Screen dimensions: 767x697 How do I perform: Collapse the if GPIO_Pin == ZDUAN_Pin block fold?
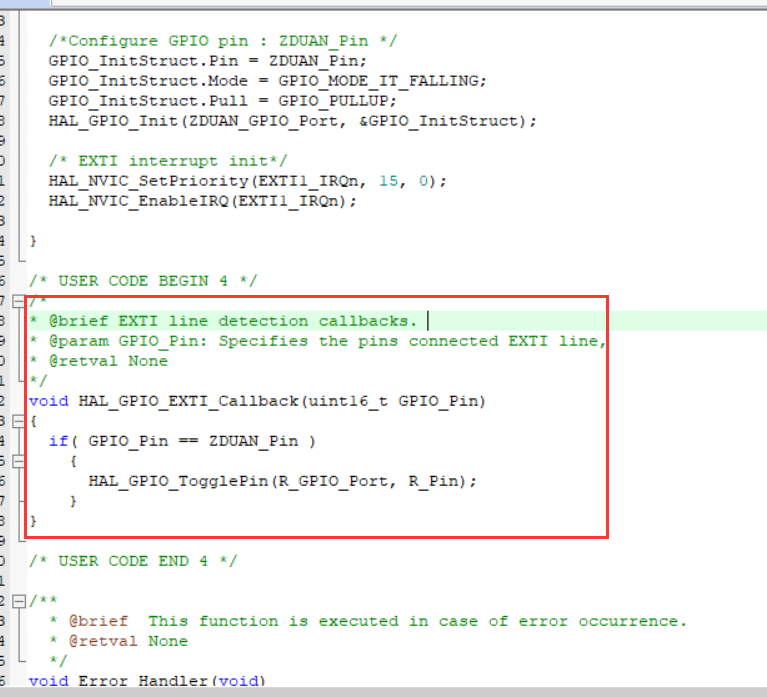18,461
